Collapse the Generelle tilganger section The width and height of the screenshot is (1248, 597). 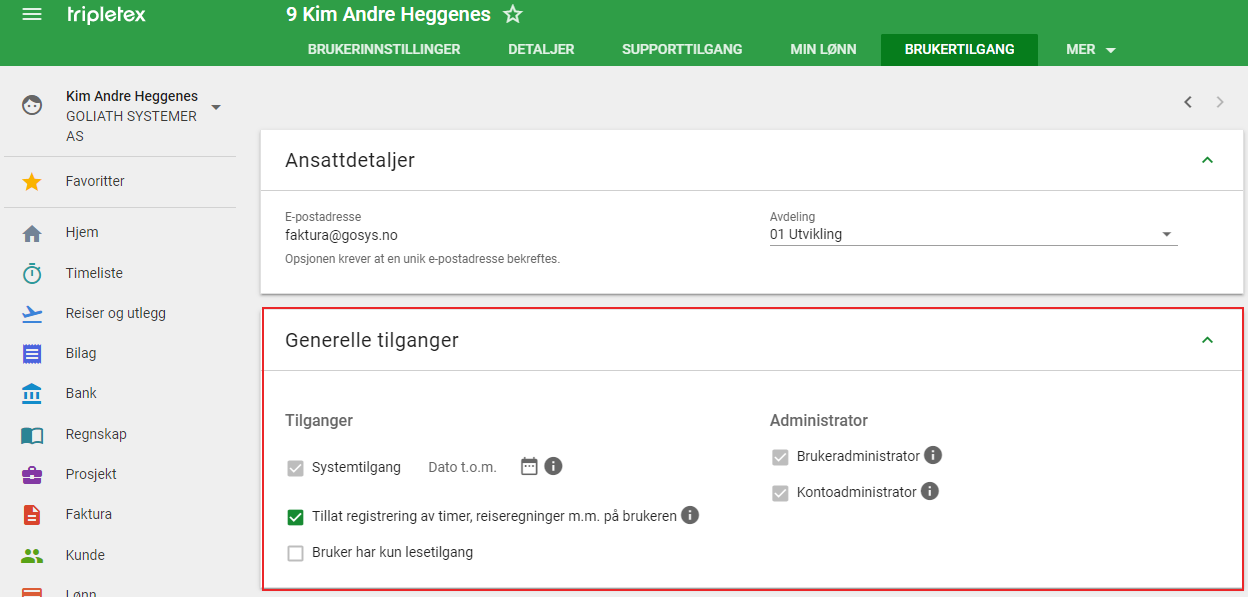pos(1207,340)
